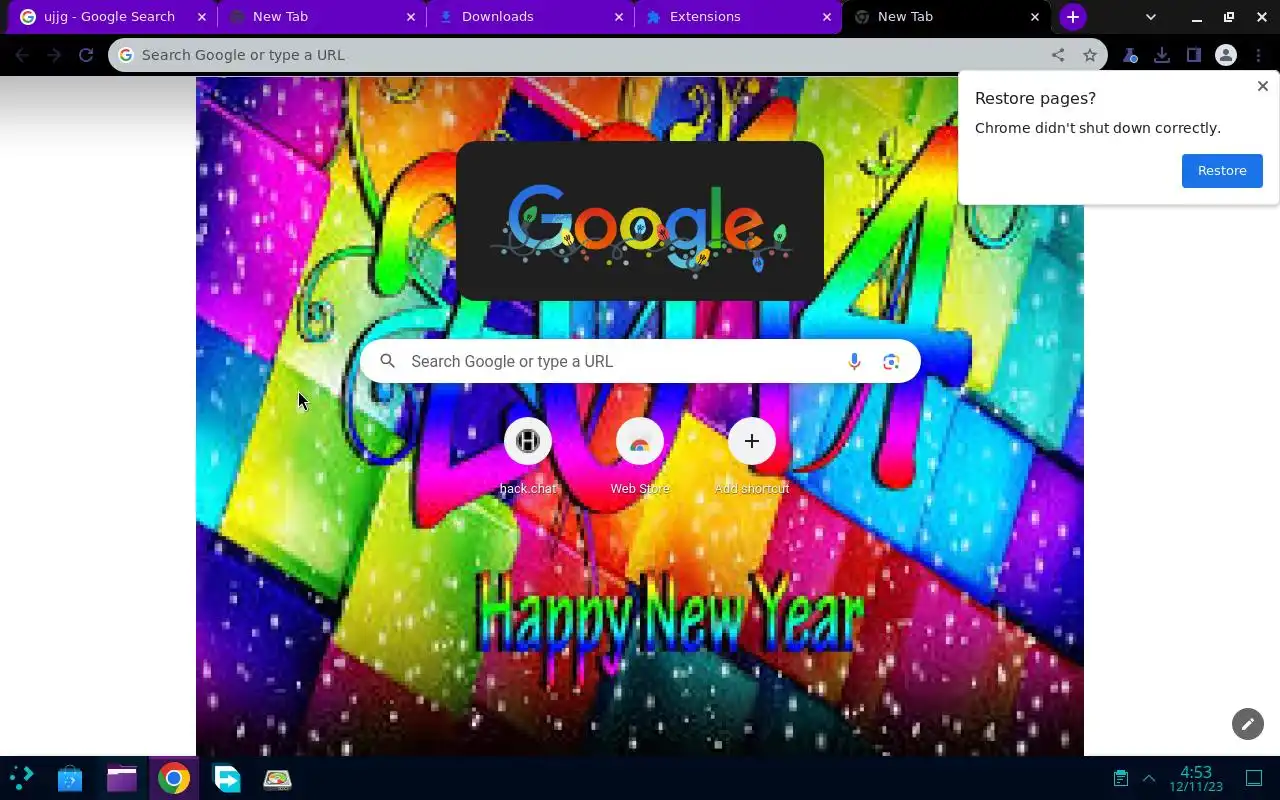Open Chrome Labs flask icon
1280x800 pixels.
pyautogui.click(x=1130, y=55)
